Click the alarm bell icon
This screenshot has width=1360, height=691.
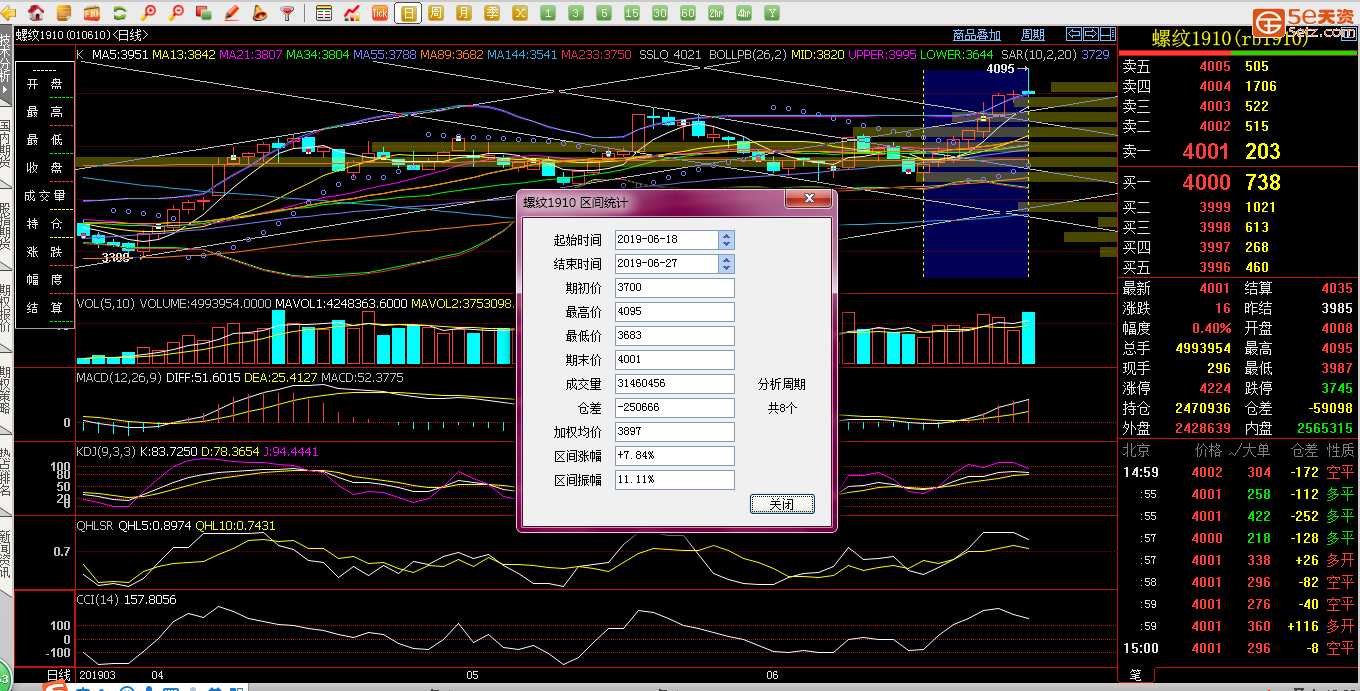259,13
